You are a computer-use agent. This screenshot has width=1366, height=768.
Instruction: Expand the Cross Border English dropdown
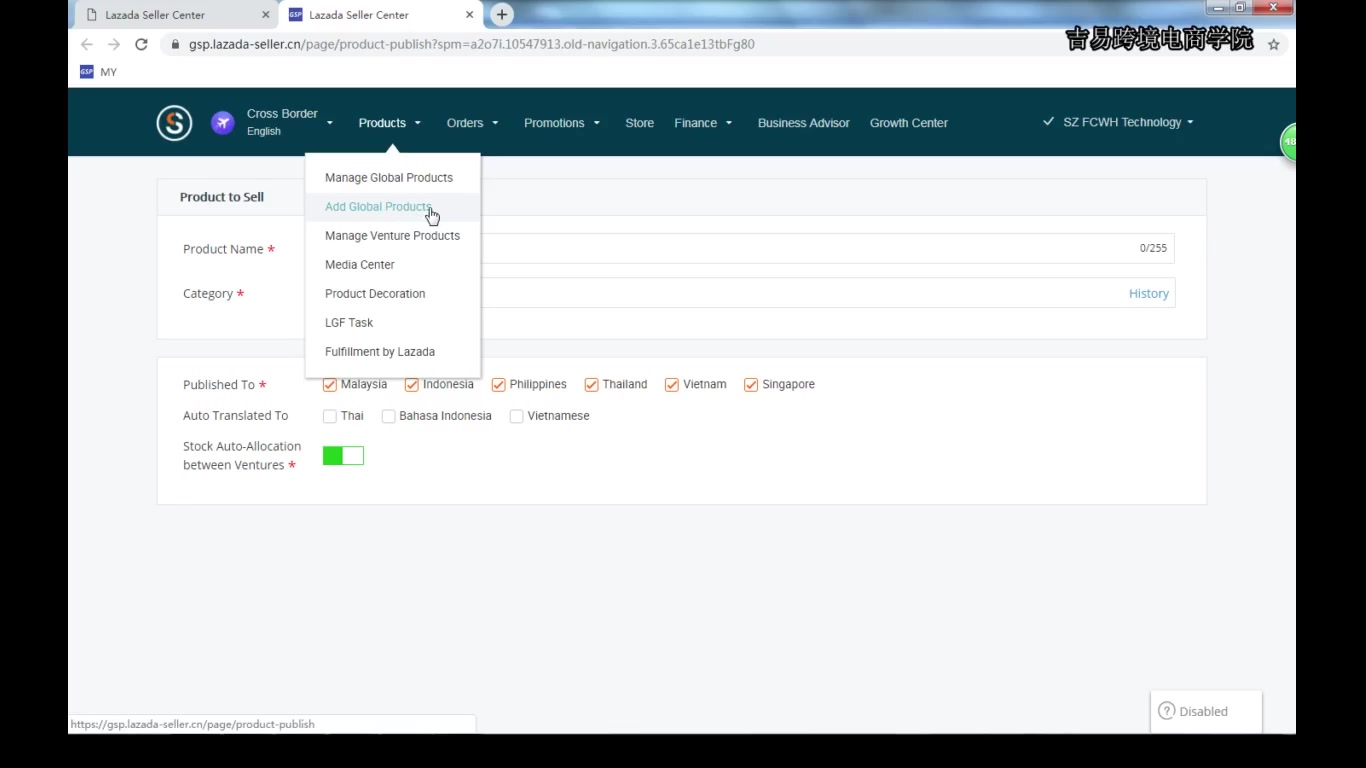click(289, 122)
